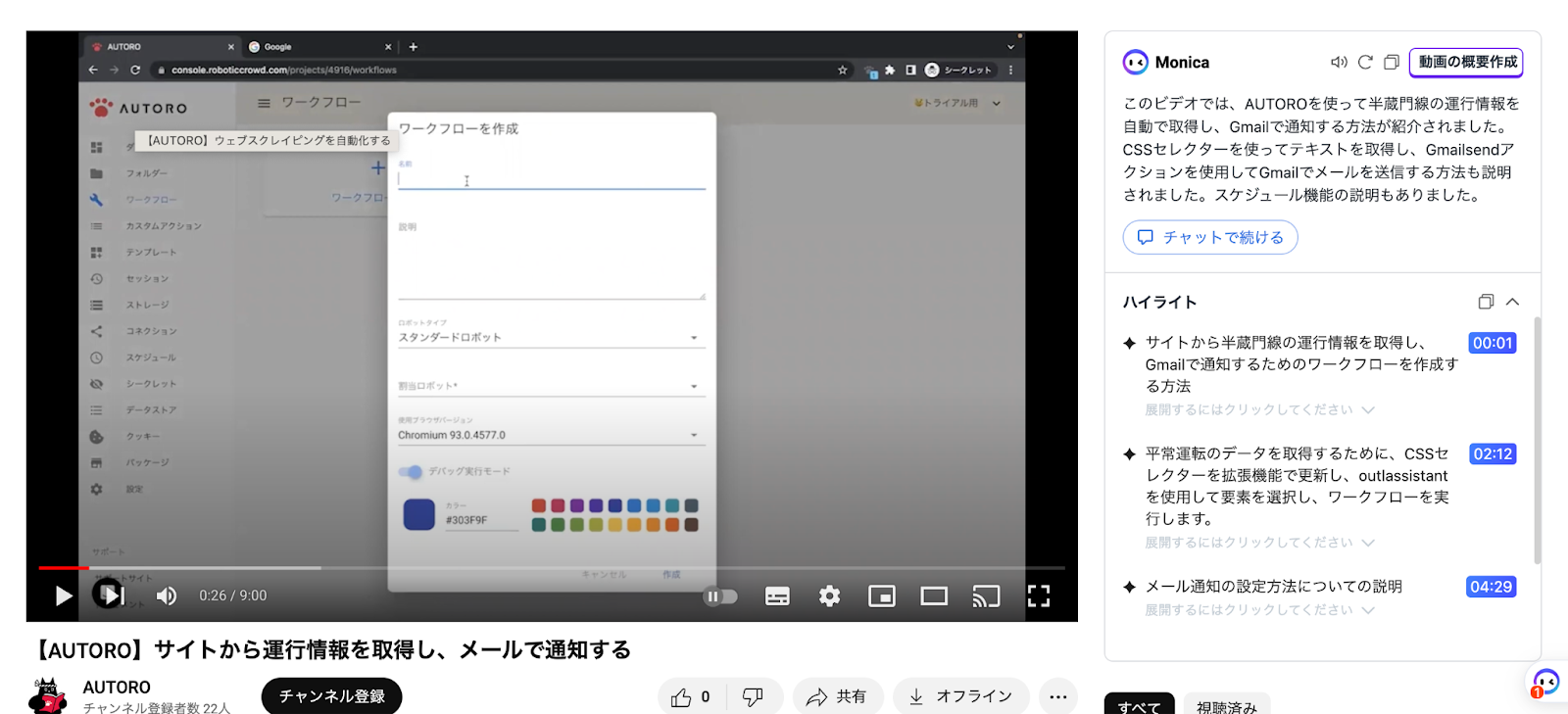Viewport: 1568px width, 714px height.
Task: Click the workflow name input field in video
Action: 551,179
